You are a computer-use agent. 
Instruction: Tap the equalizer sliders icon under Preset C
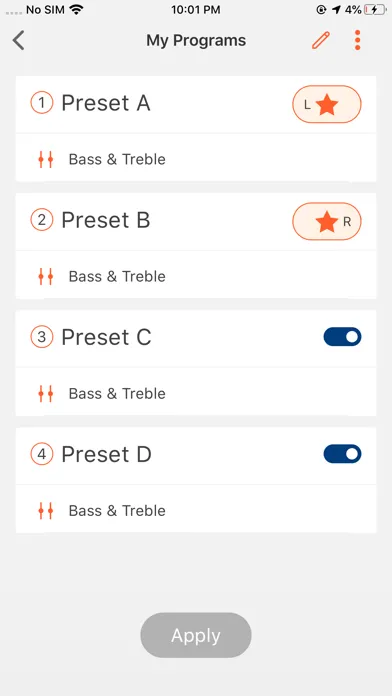point(45,393)
